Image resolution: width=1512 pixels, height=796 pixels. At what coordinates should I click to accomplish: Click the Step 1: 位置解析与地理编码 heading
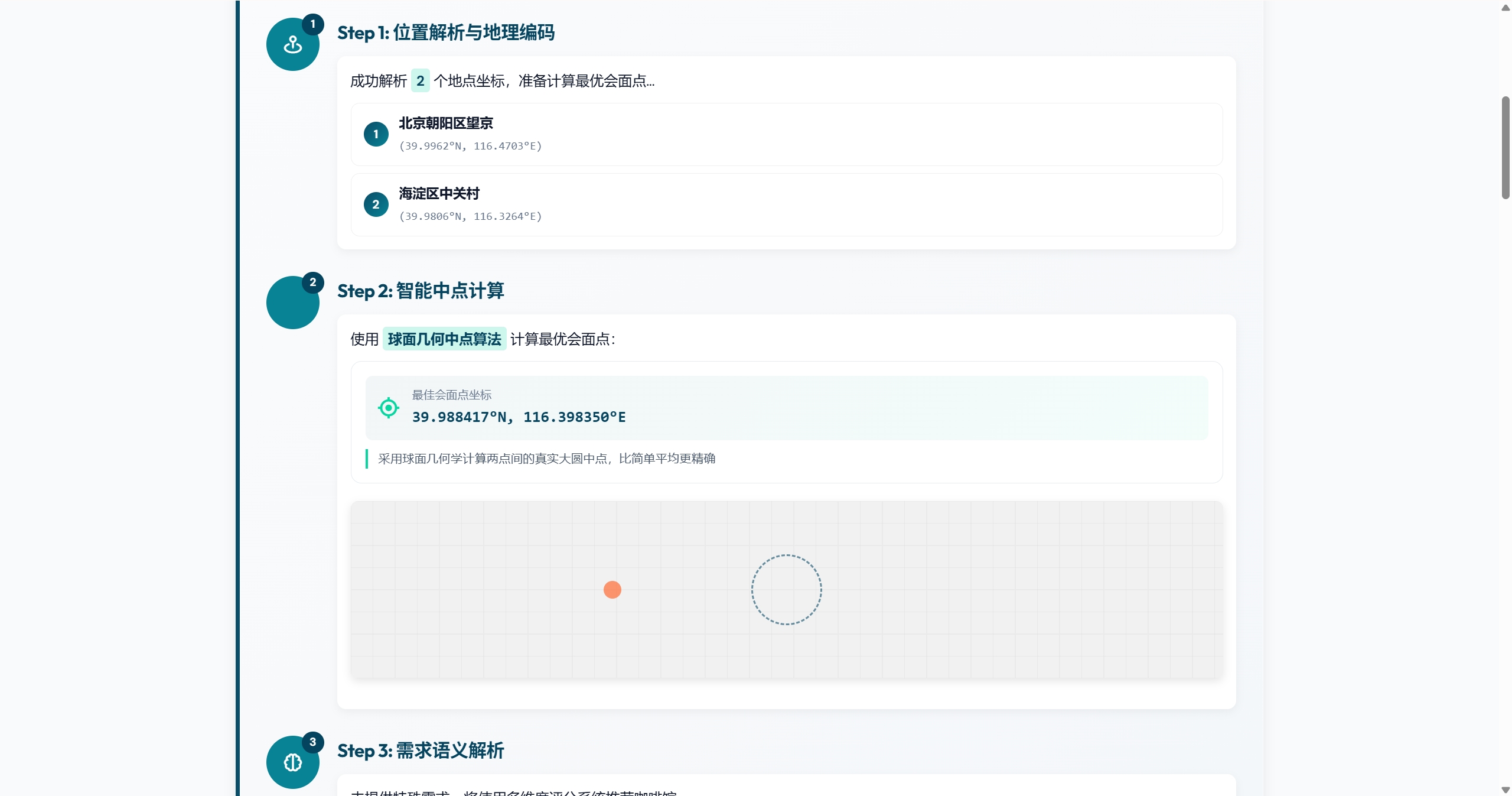click(445, 33)
